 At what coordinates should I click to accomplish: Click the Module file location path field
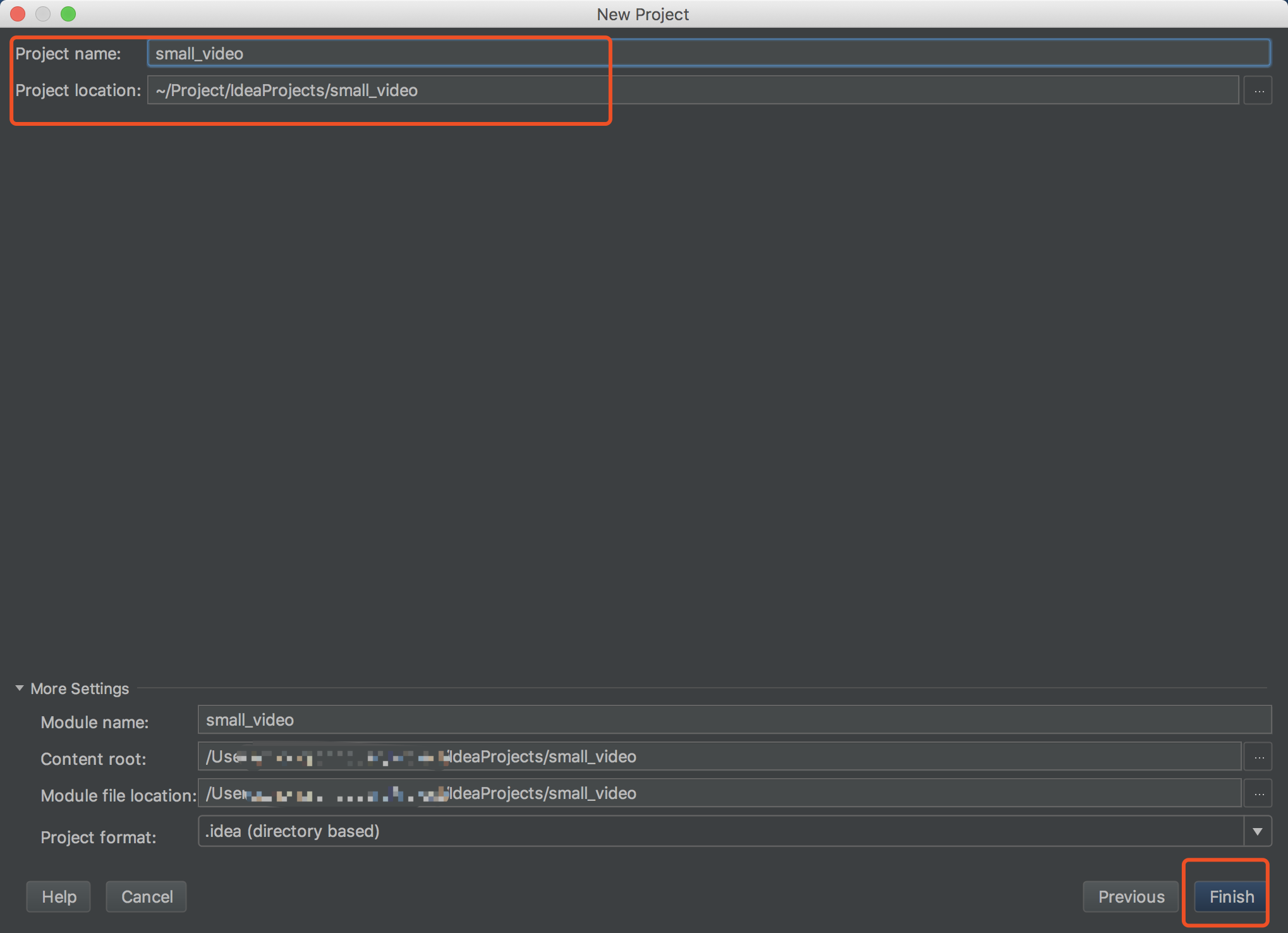tap(822, 793)
